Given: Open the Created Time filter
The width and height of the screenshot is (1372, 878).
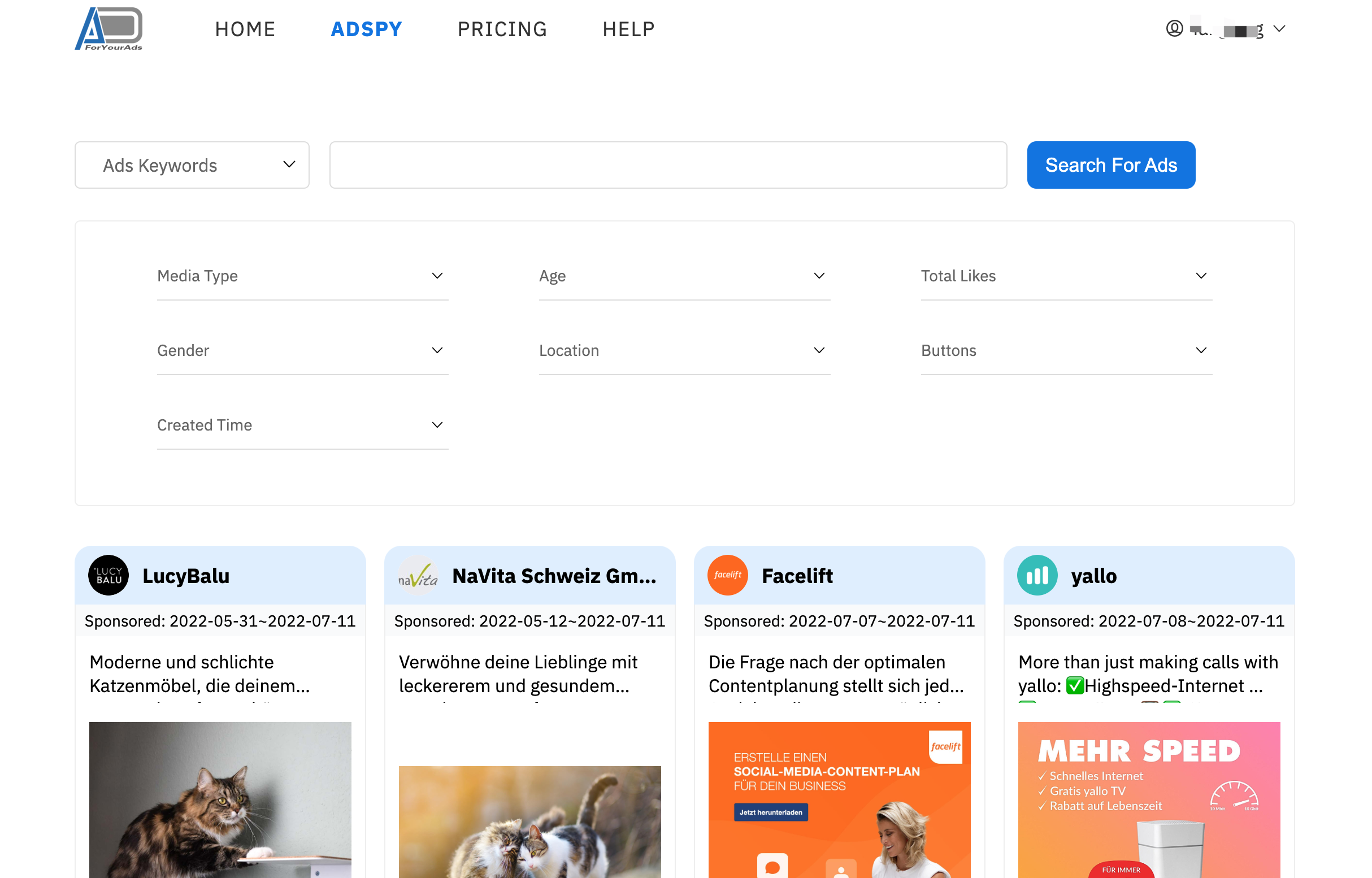Looking at the screenshot, I should 302,425.
